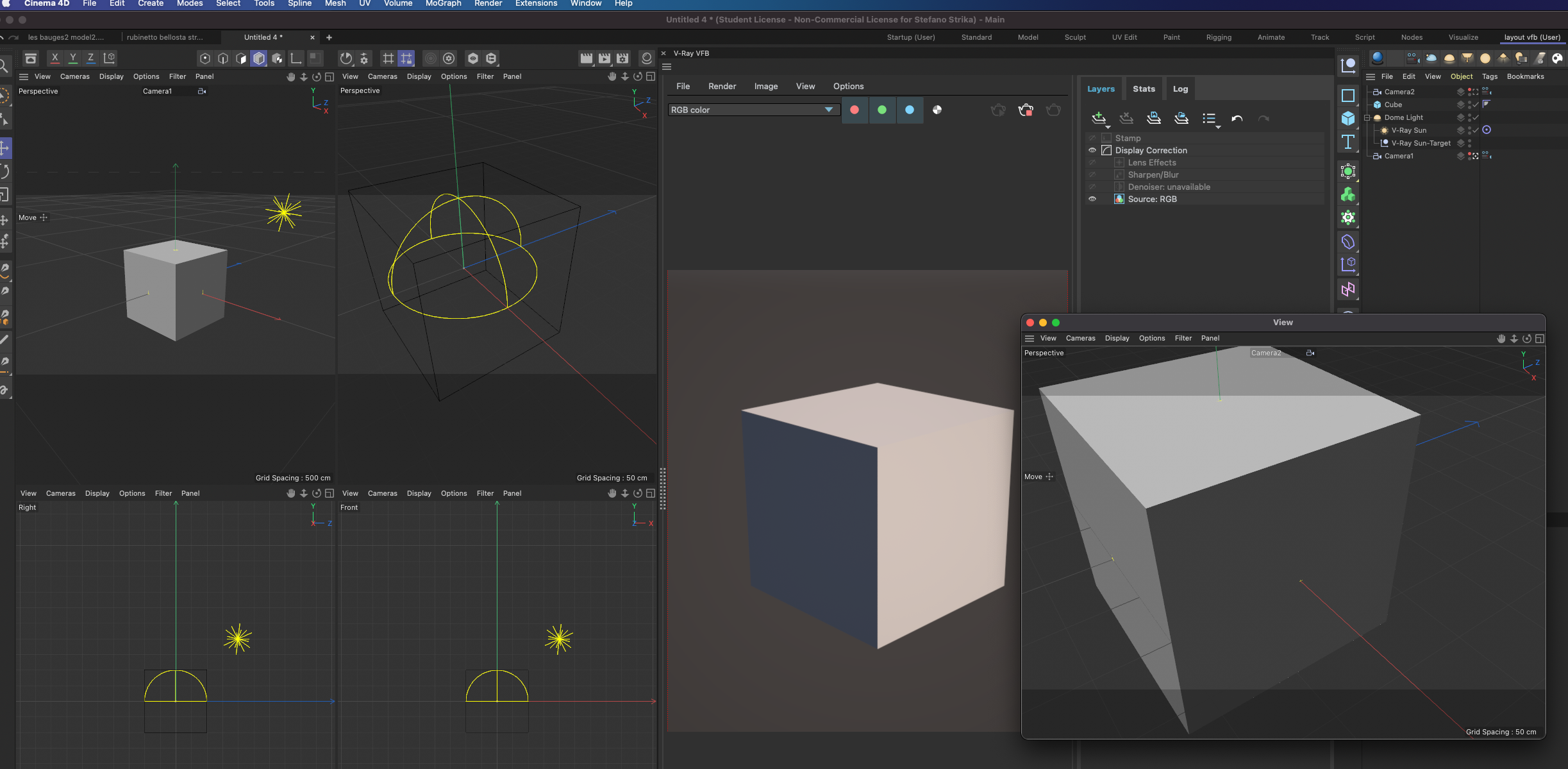Collapse the Dome Light tree node
The width and height of the screenshot is (1568, 769).
[x=1367, y=117]
